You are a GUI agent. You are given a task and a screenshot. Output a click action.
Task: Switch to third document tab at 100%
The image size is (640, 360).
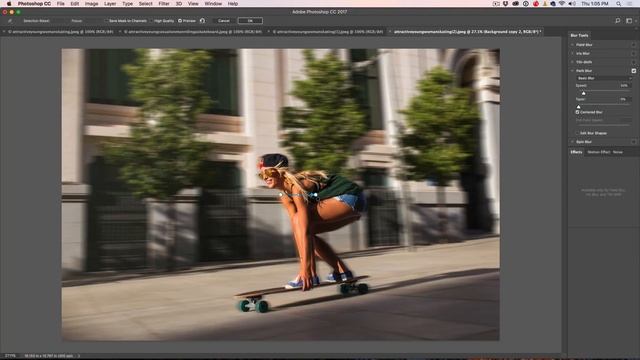328,31
